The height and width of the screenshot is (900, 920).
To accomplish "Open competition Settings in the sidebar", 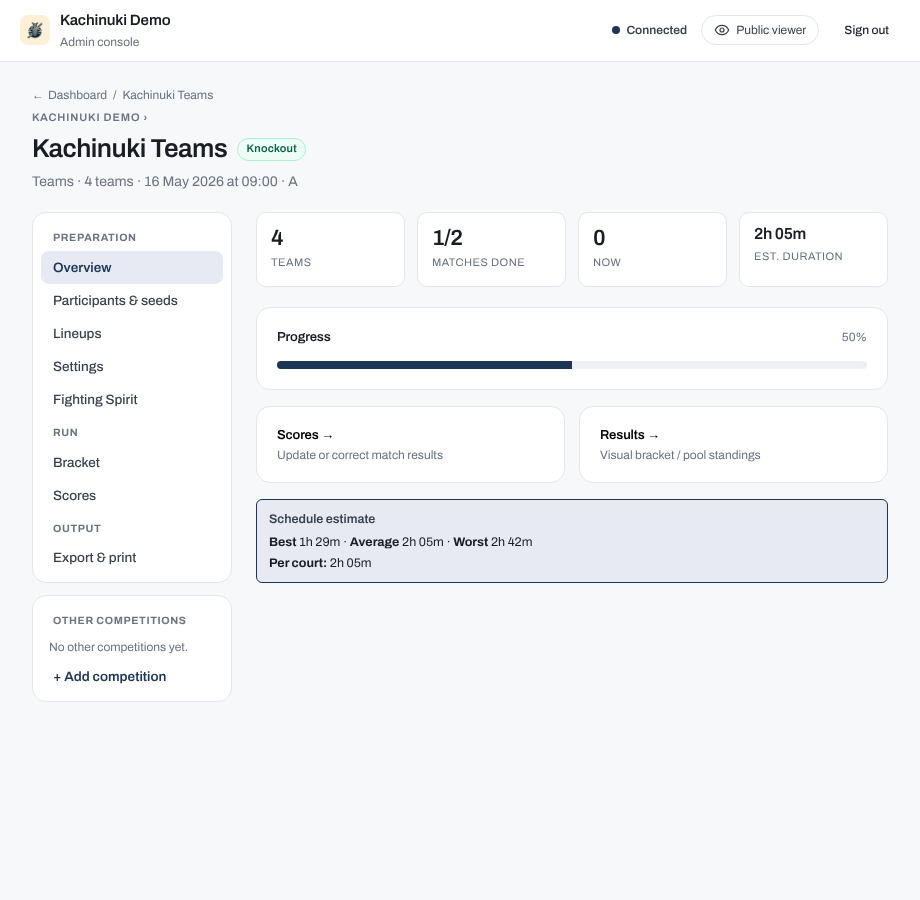I will [x=132, y=367].
